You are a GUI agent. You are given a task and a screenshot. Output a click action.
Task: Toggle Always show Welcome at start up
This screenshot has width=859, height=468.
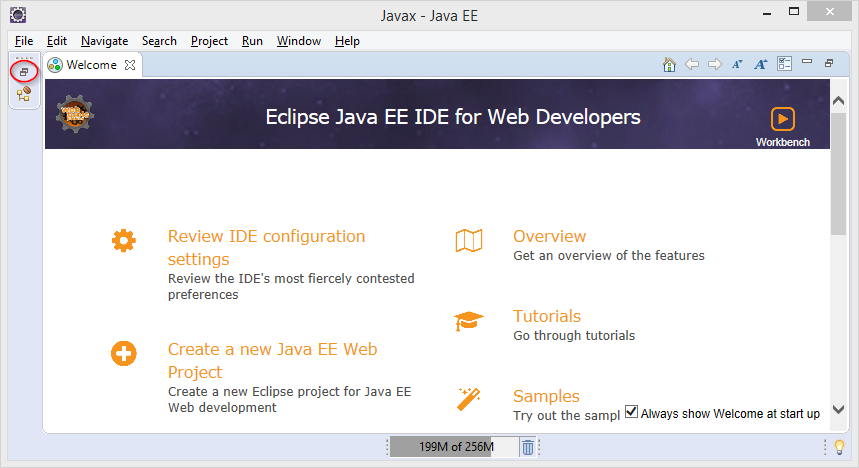(x=632, y=412)
